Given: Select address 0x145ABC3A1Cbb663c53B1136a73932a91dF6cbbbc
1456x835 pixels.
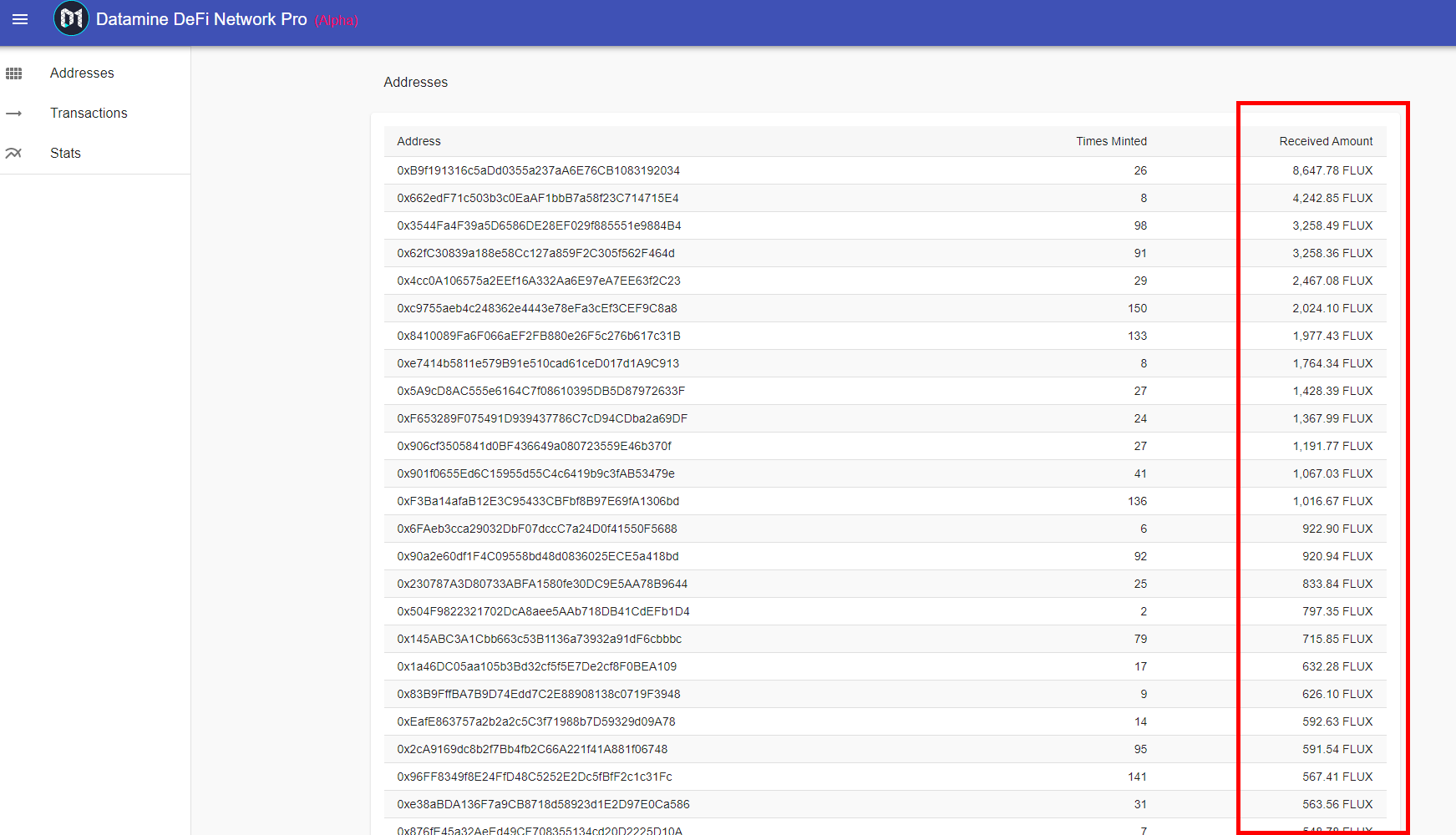Looking at the screenshot, I should click(x=539, y=639).
